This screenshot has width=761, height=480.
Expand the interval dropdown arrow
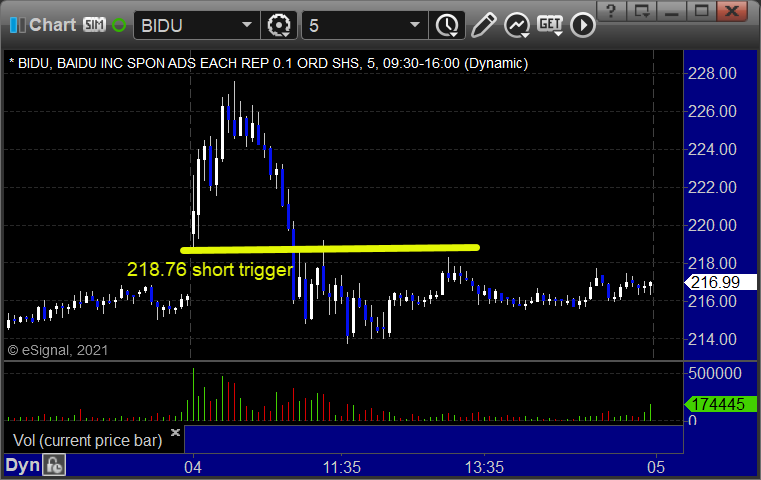(x=414, y=25)
